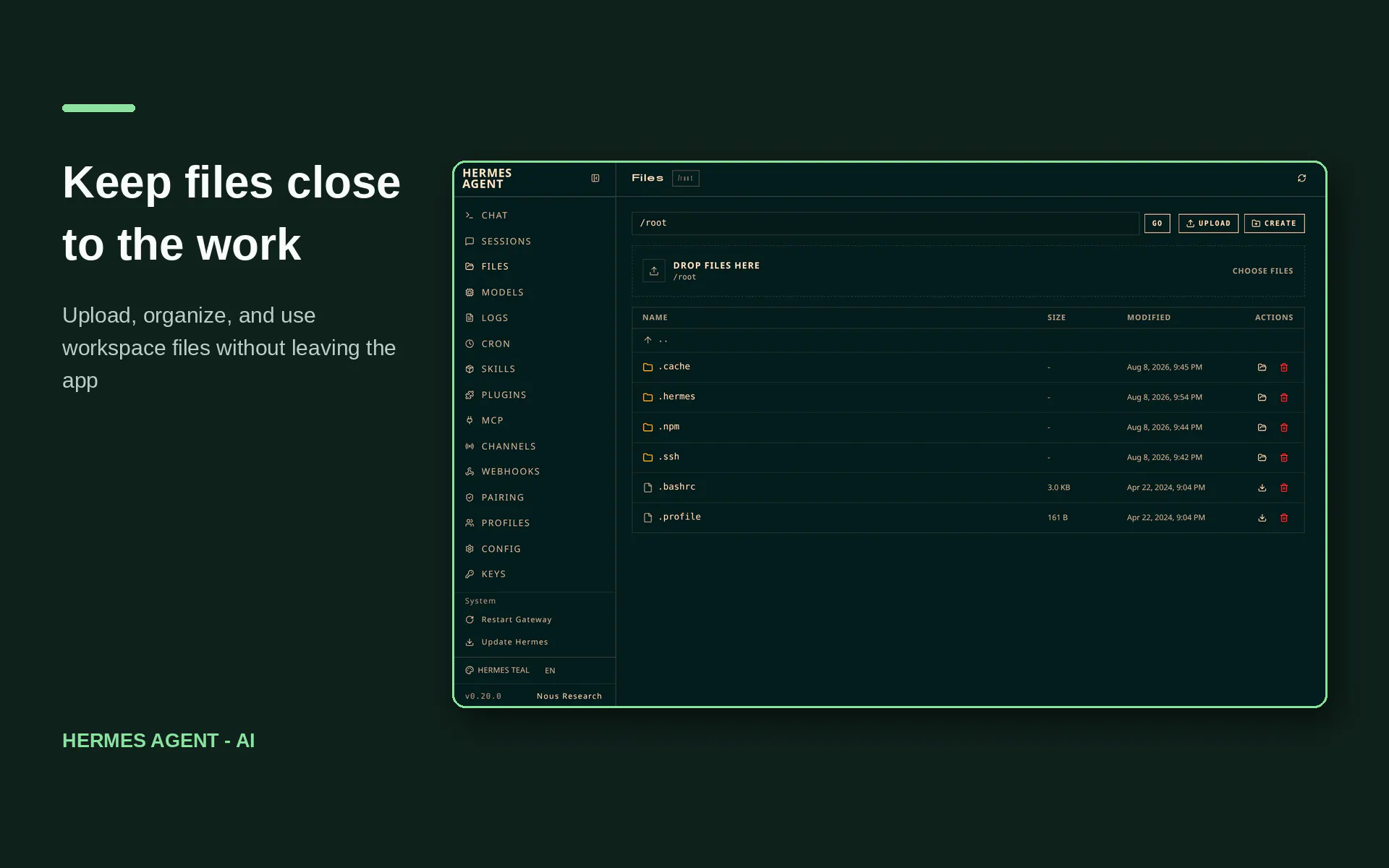Viewport: 1389px width, 868px height.
Task: Open the Hermes Teal theme selector
Action: tap(498, 671)
